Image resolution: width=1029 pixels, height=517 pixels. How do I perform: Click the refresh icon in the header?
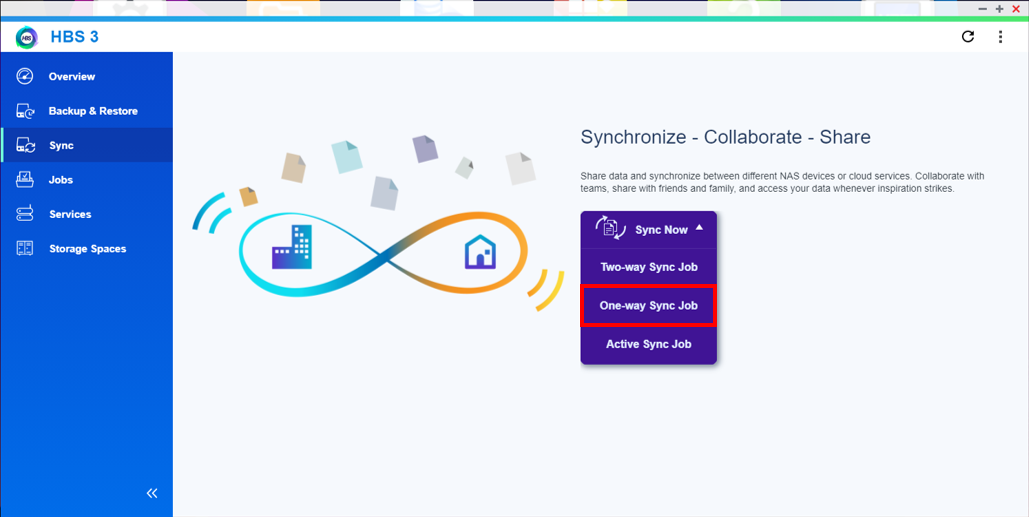click(x=968, y=37)
